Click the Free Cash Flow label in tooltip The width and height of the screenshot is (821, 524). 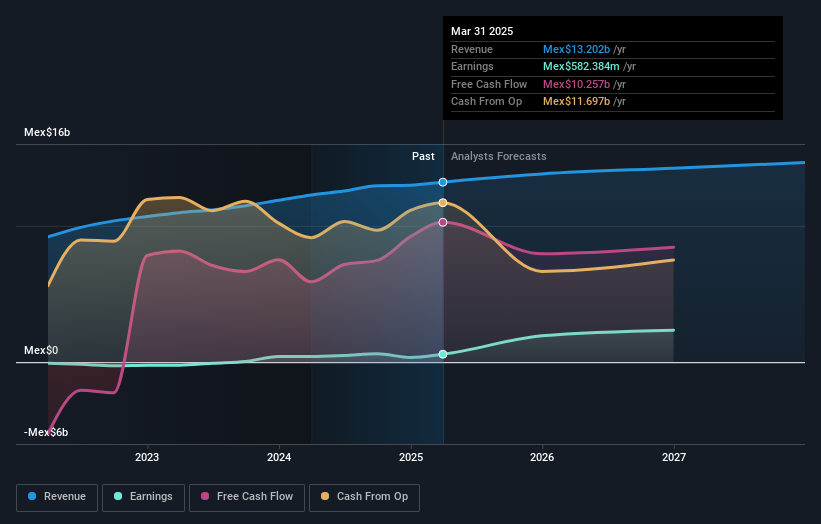pos(489,84)
